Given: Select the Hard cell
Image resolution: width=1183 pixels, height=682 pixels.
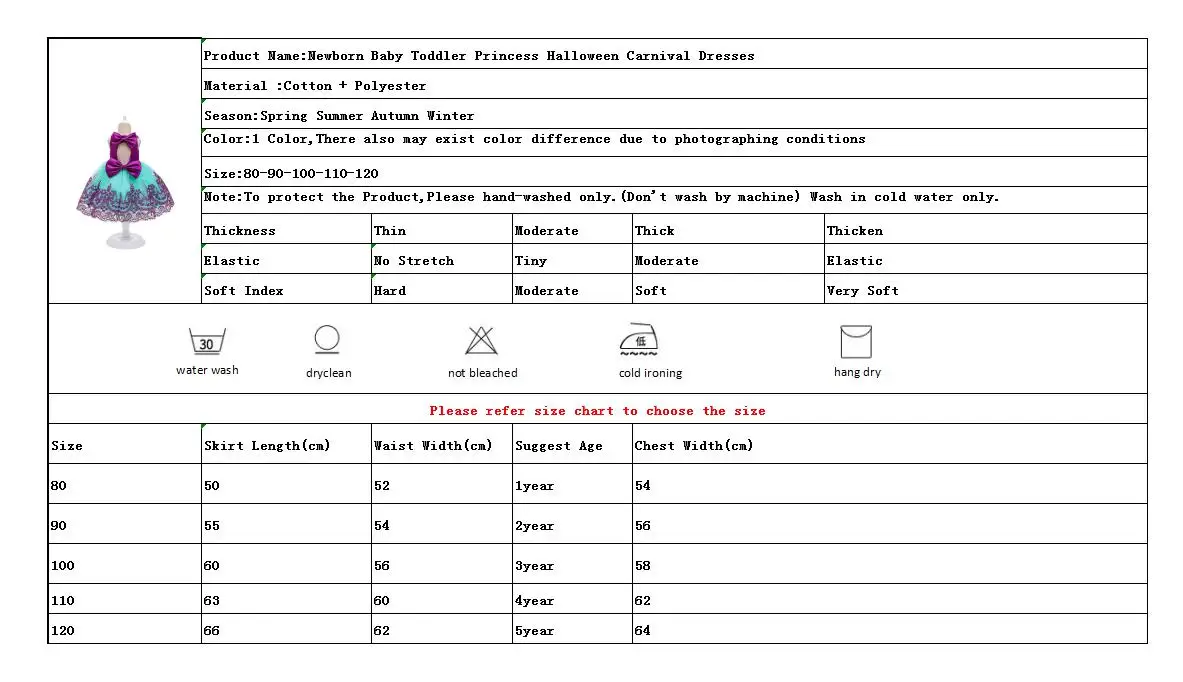Looking at the screenshot, I should [442, 289].
